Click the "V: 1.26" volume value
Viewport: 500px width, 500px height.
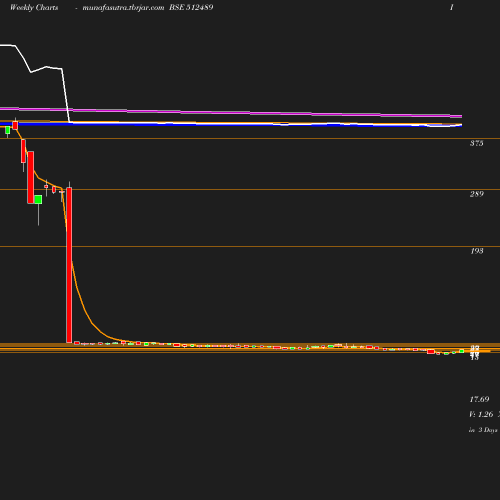481,414
